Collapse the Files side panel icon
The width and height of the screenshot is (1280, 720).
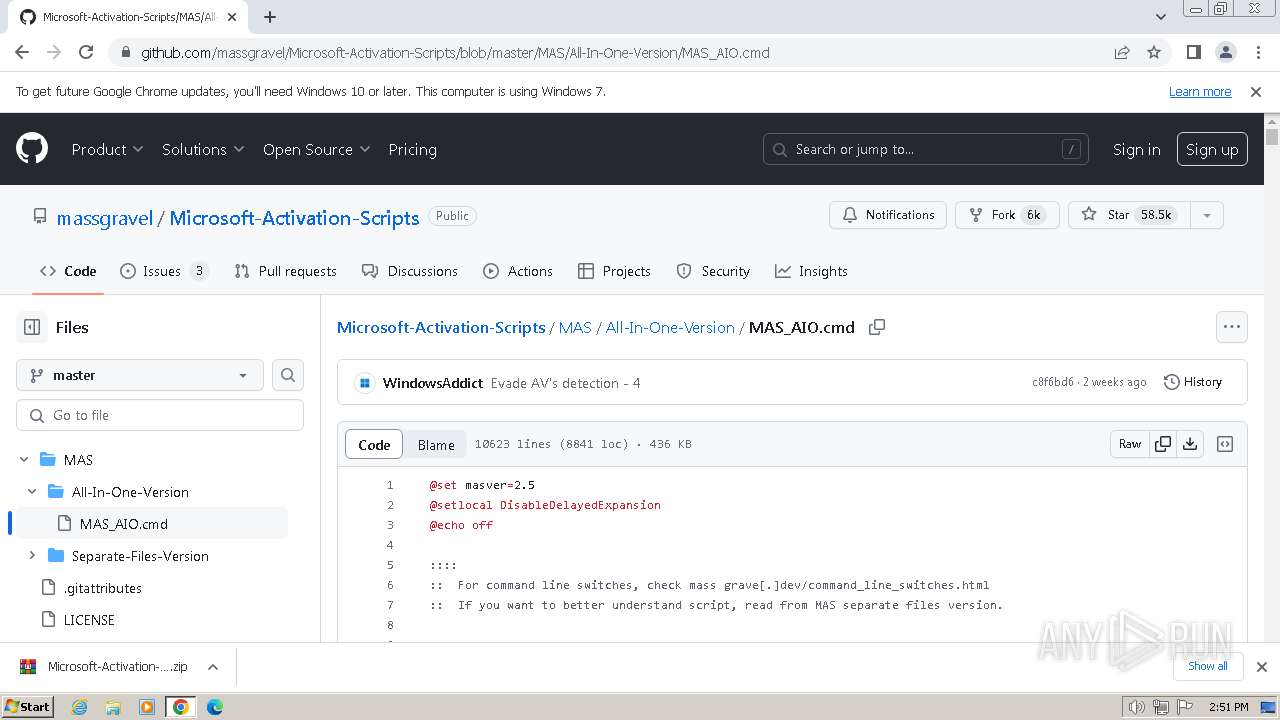click(32, 327)
